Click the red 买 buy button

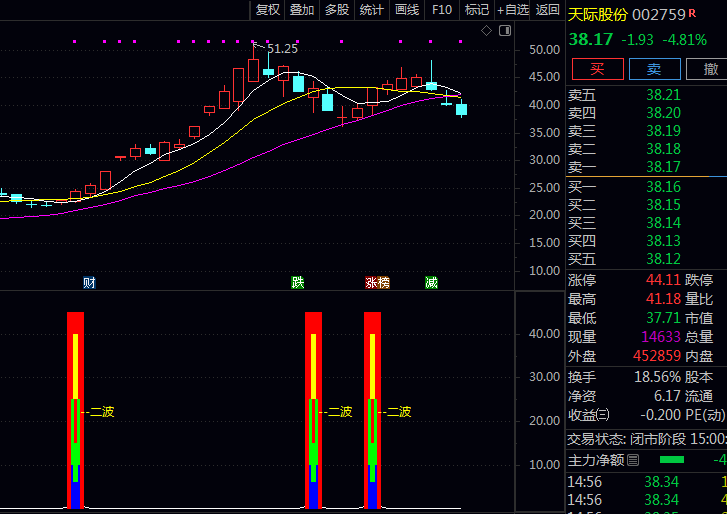pyautogui.click(x=598, y=69)
